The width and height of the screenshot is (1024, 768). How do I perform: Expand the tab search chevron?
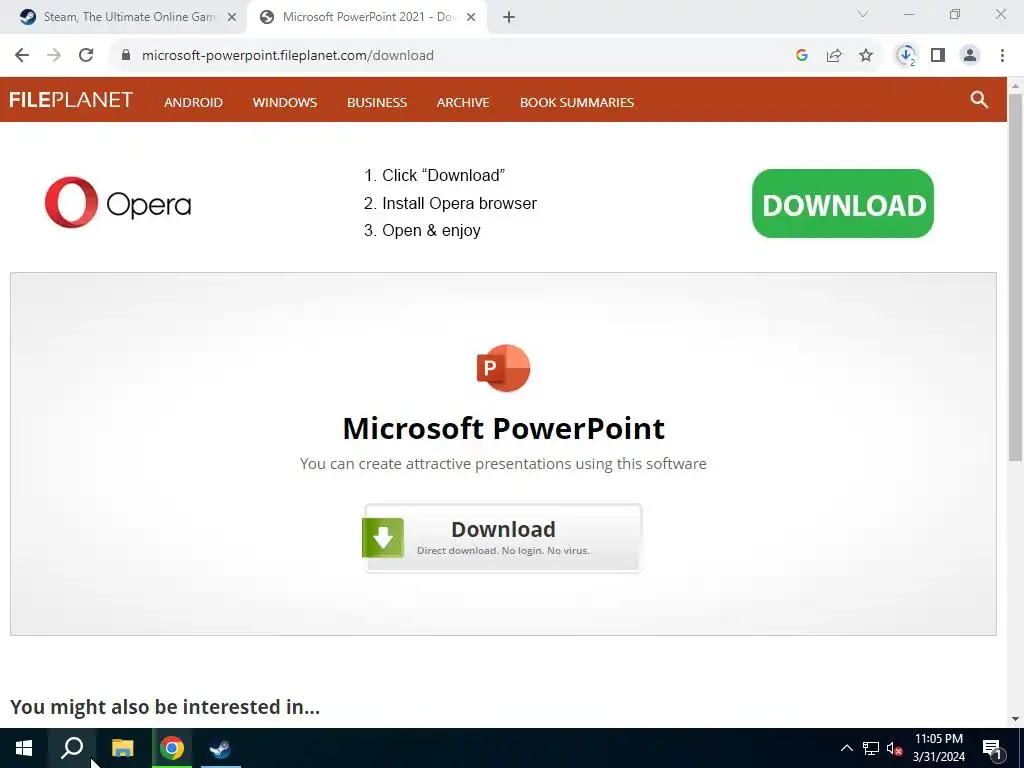[x=863, y=14]
